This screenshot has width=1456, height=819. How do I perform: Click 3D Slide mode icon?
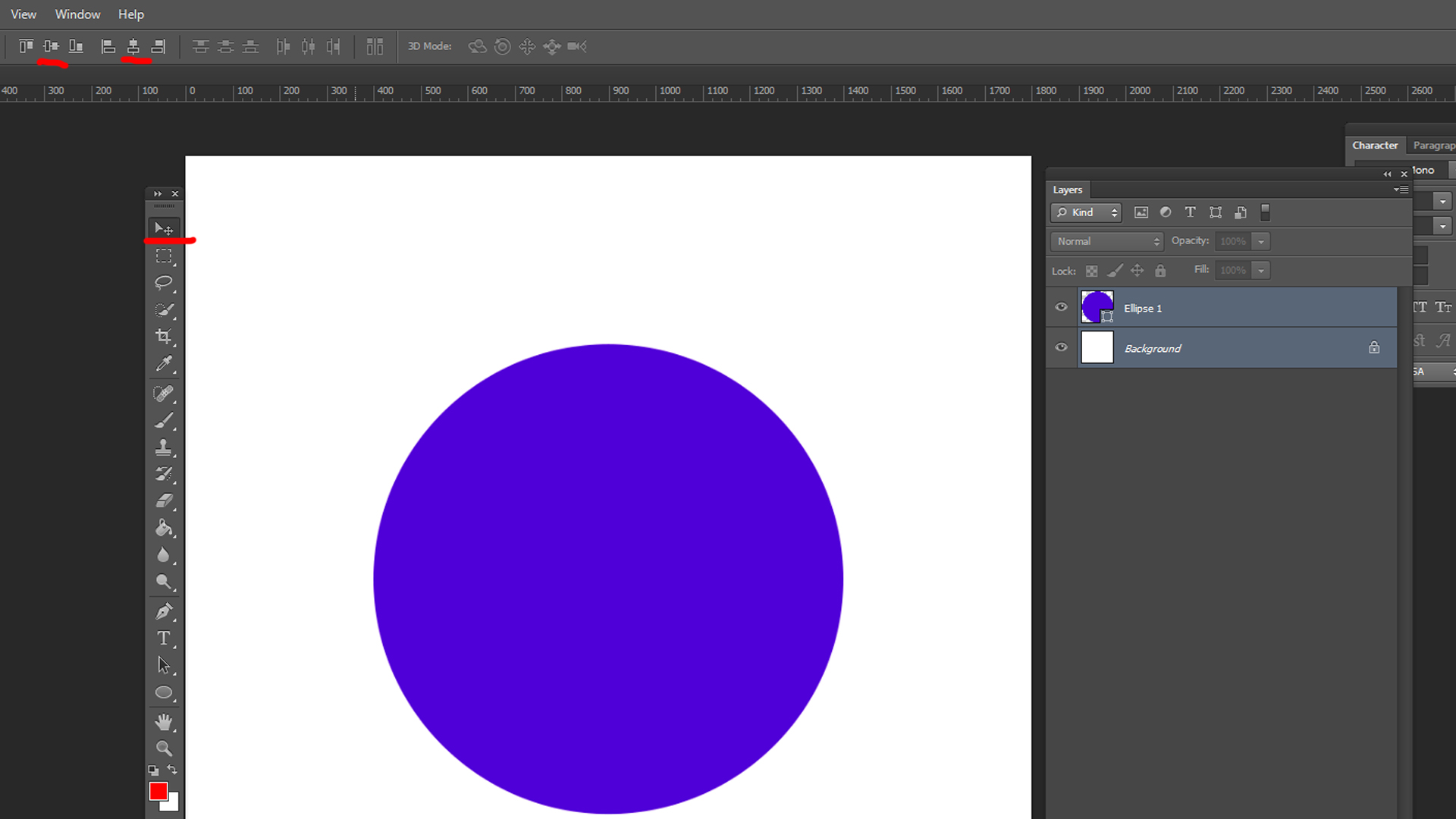point(552,46)
